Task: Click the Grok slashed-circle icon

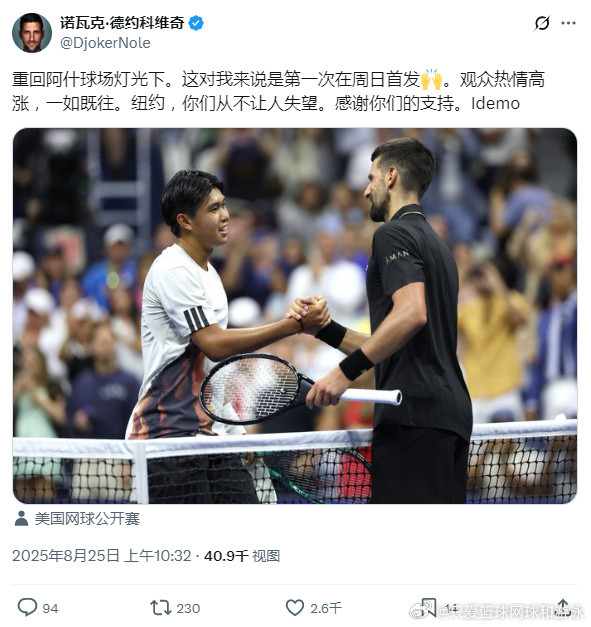Action: click(x=542, y=23)
